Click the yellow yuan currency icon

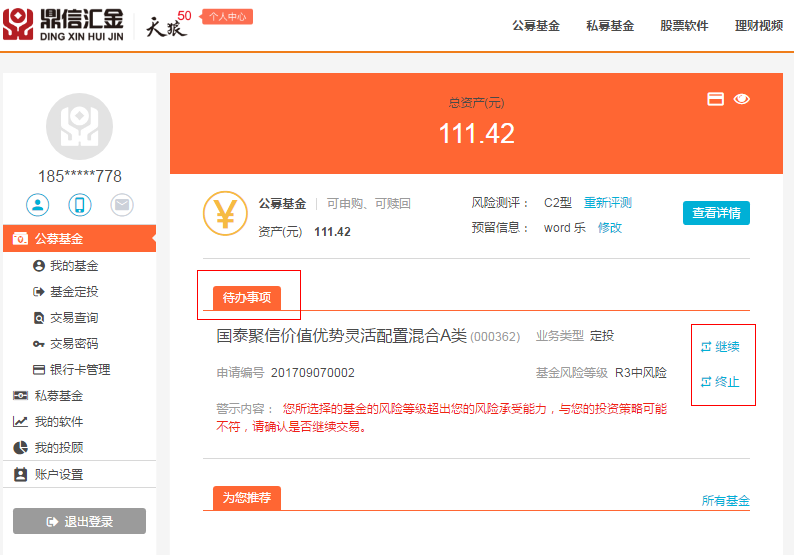tap(225, 214)
